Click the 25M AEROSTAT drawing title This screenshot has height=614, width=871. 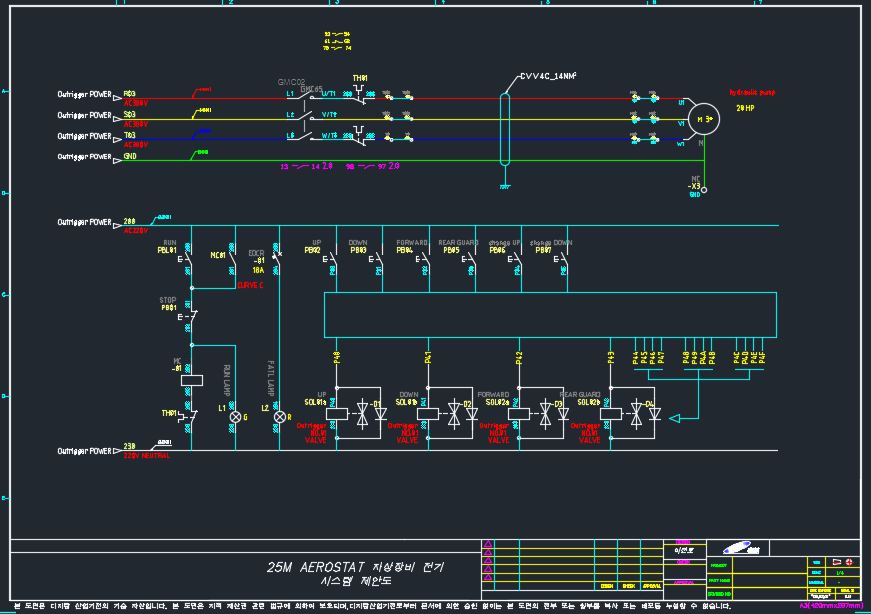coord(356,567)
